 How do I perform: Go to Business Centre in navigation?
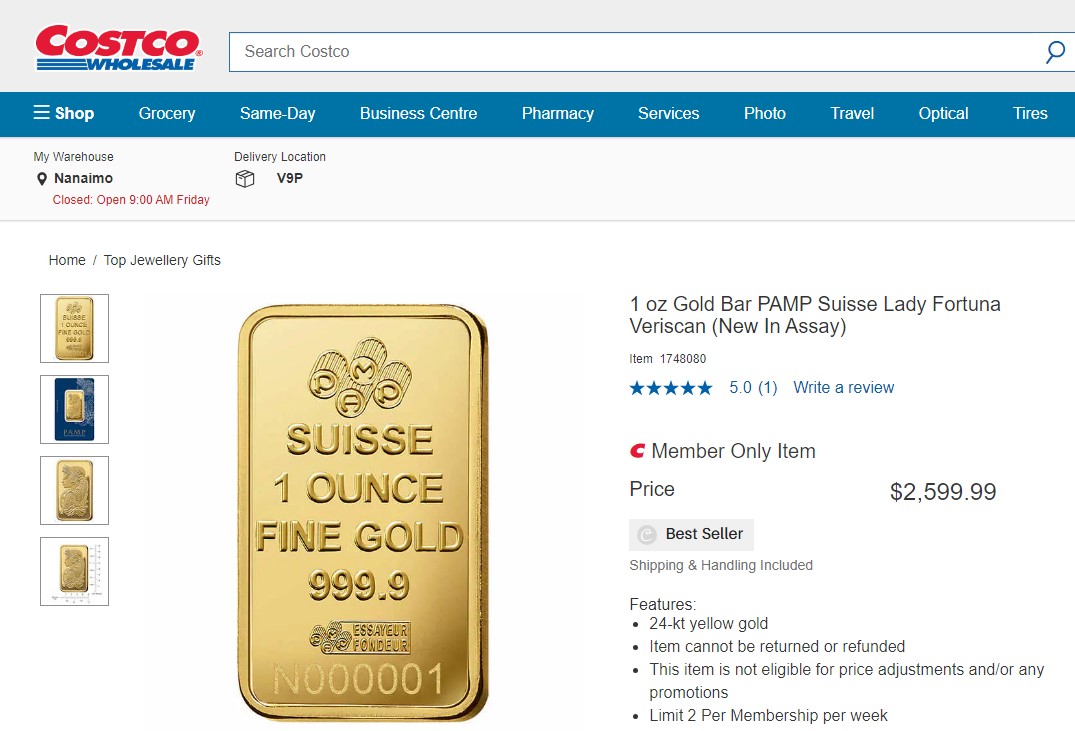tap(418, 113)
